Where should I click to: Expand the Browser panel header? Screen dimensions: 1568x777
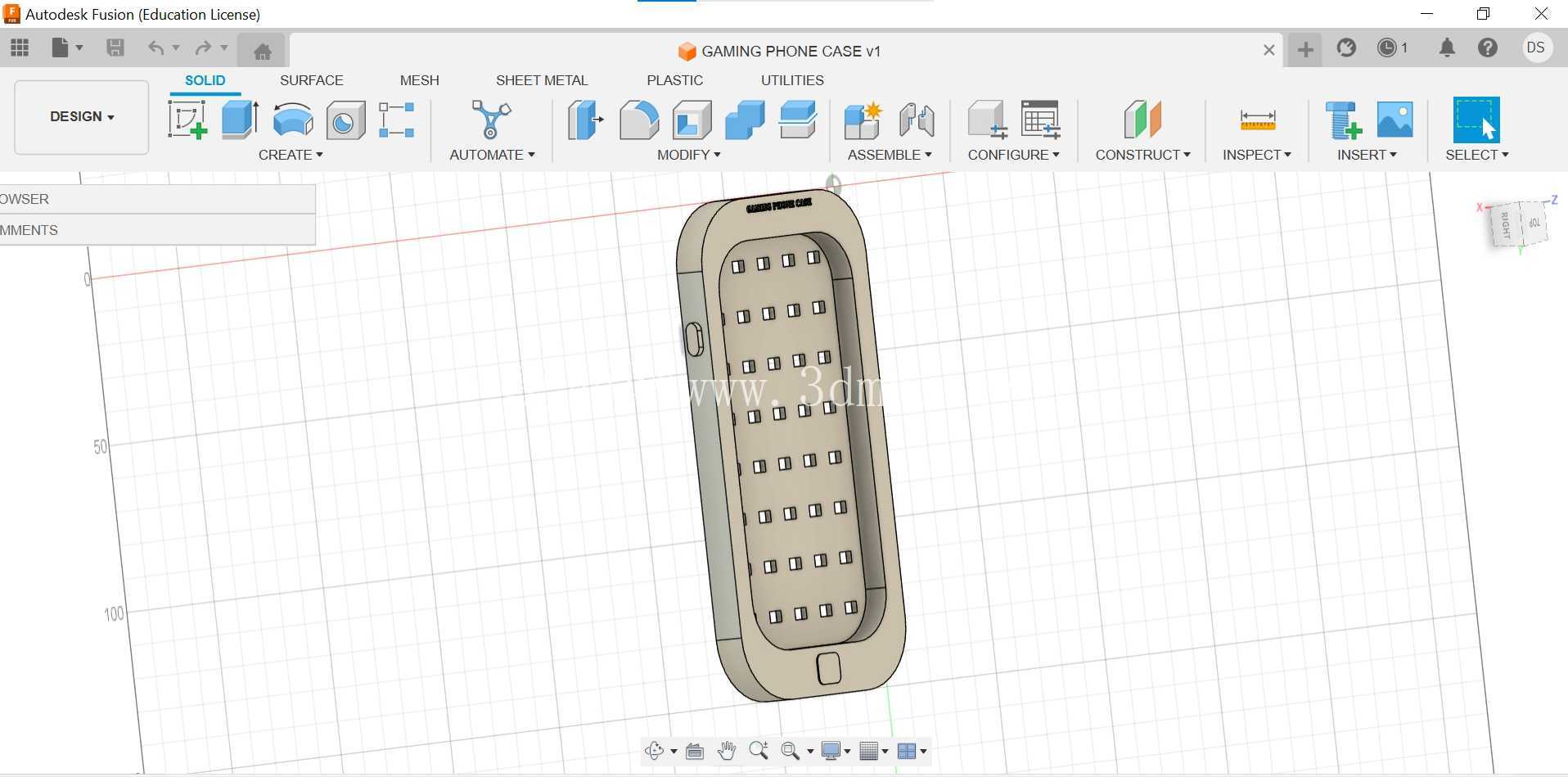[157, 199]
